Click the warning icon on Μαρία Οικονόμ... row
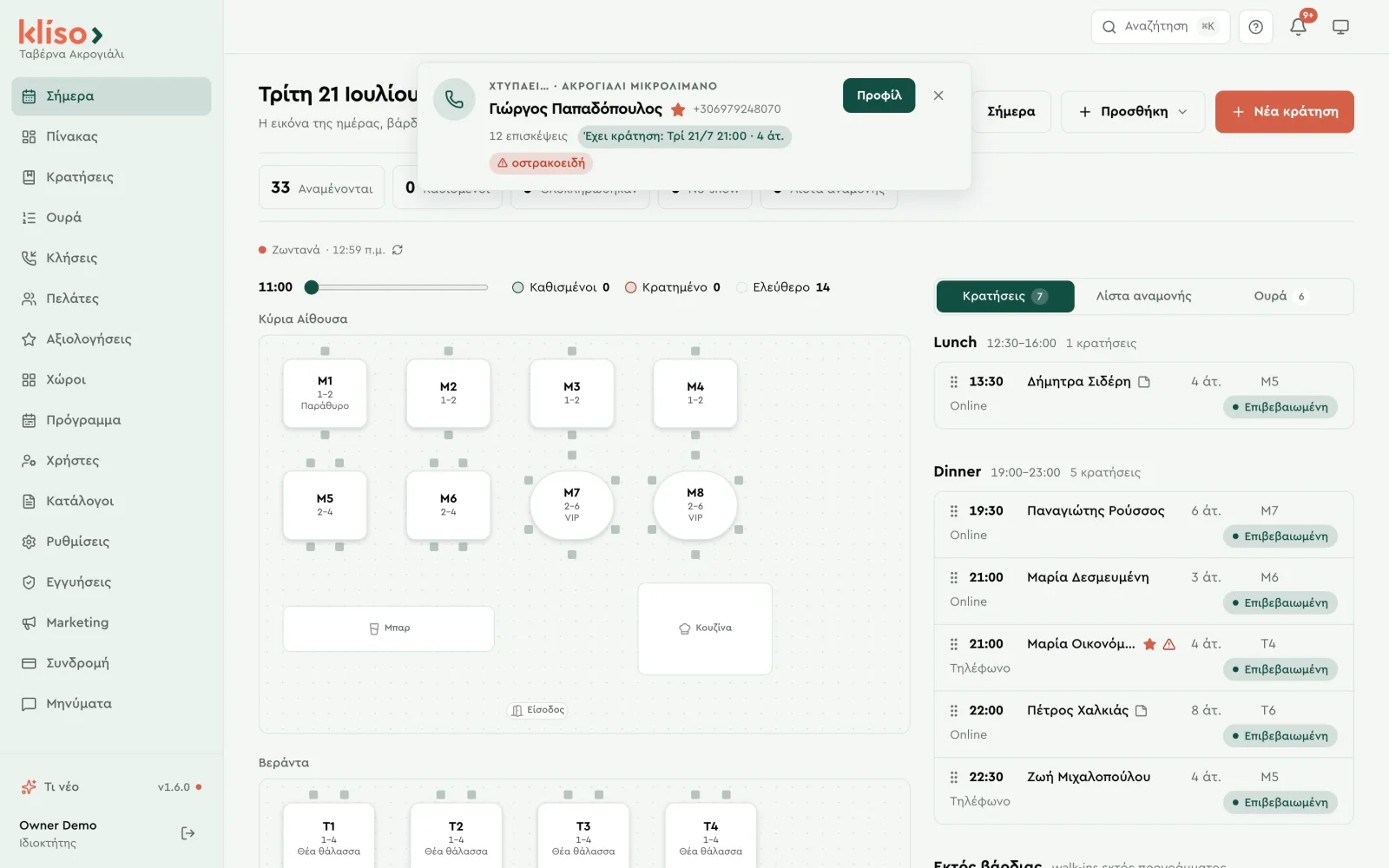 pos(1169,644)
